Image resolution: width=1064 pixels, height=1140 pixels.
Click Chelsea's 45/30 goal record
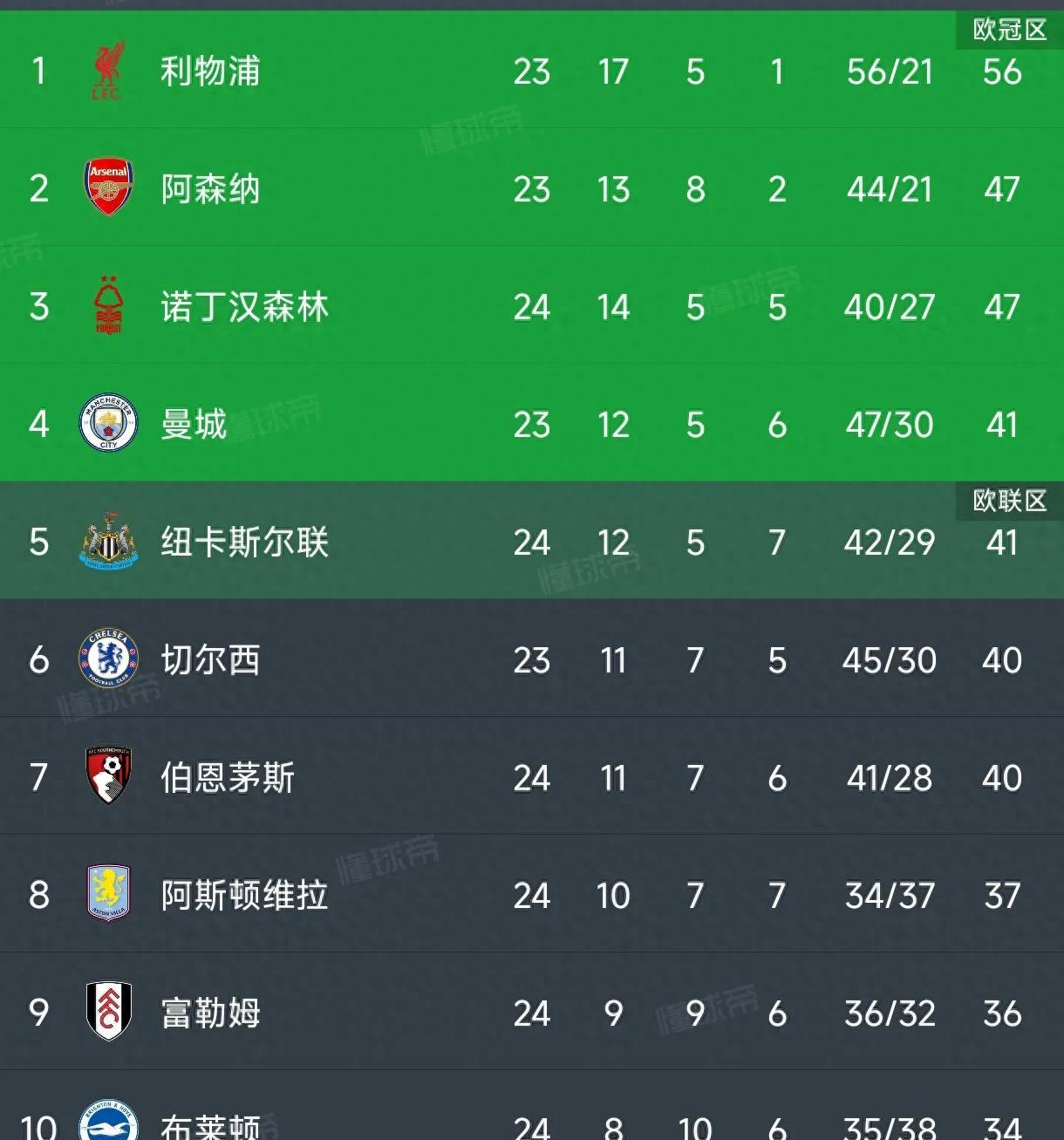pos(889,660)
